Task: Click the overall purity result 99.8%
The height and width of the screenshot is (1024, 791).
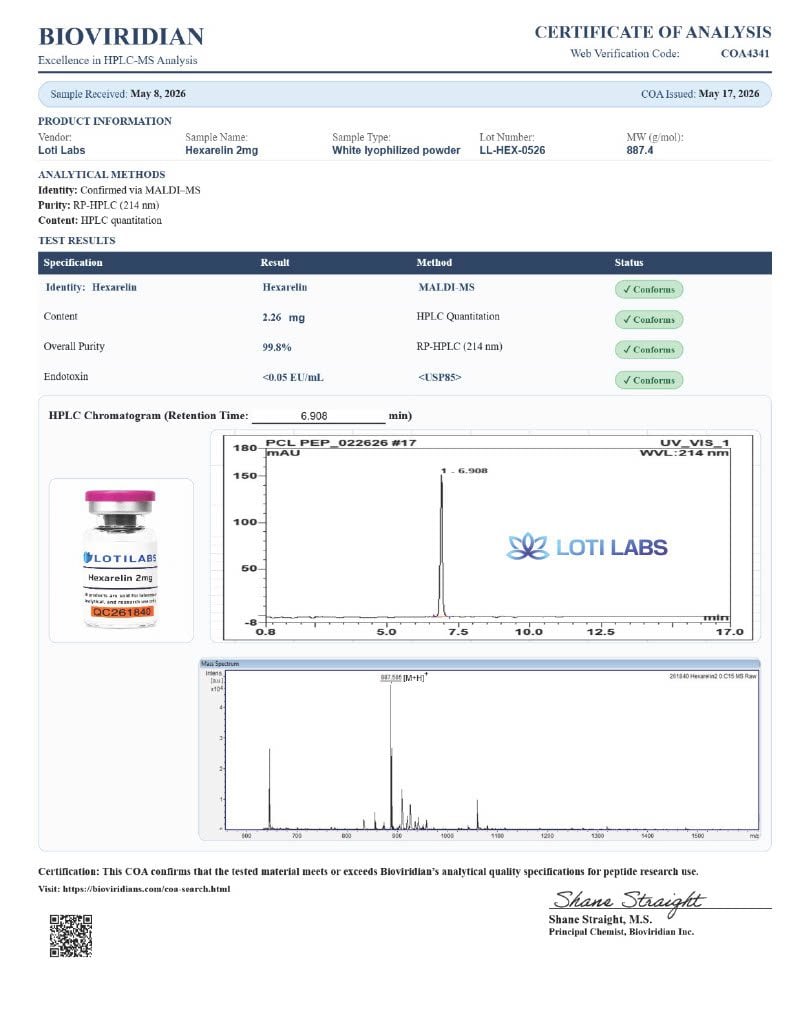Action: [x=277, y=347]
